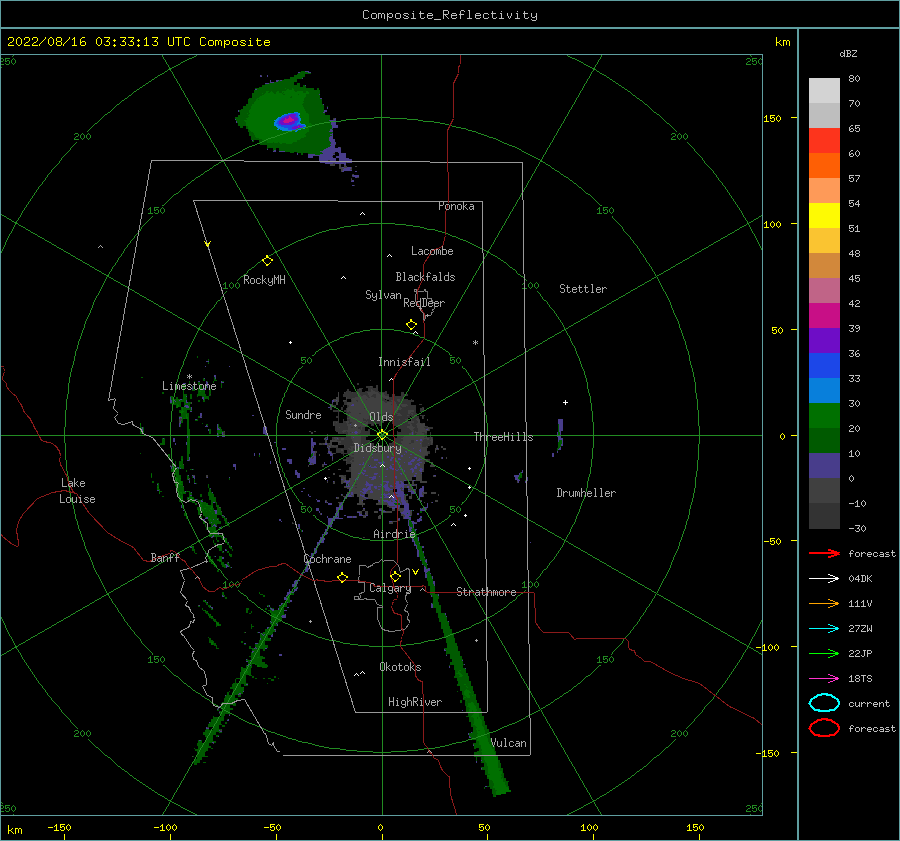Click the Vulcan label

[508, 743]
